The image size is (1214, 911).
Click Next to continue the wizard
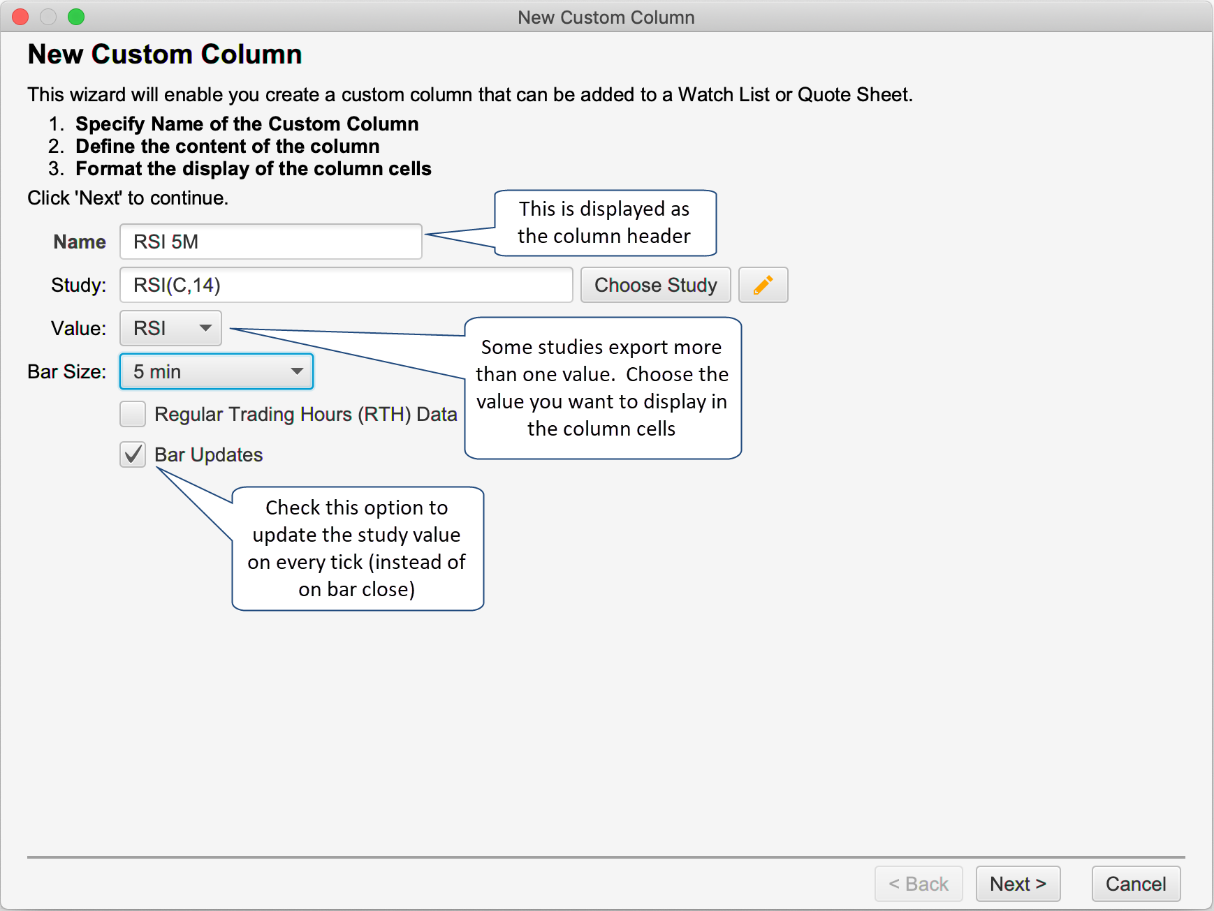(1017, 884)
